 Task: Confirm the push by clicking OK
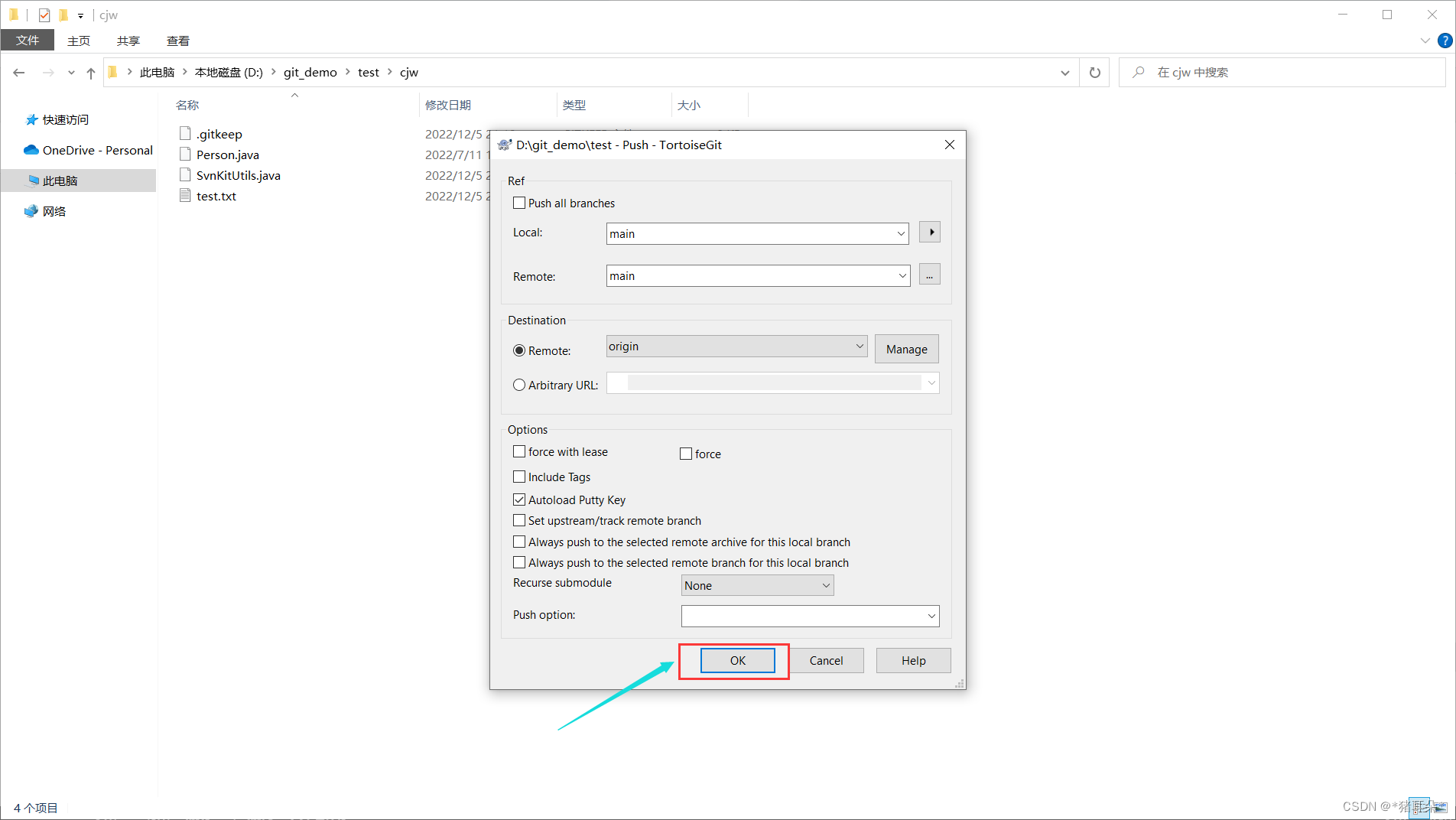coord(736,660)
